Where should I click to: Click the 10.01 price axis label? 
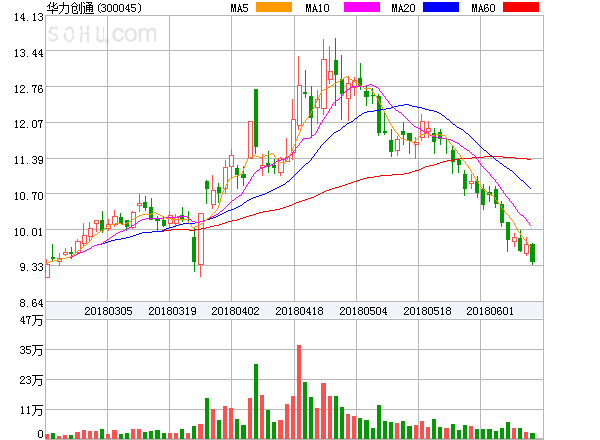pos(29,232)
